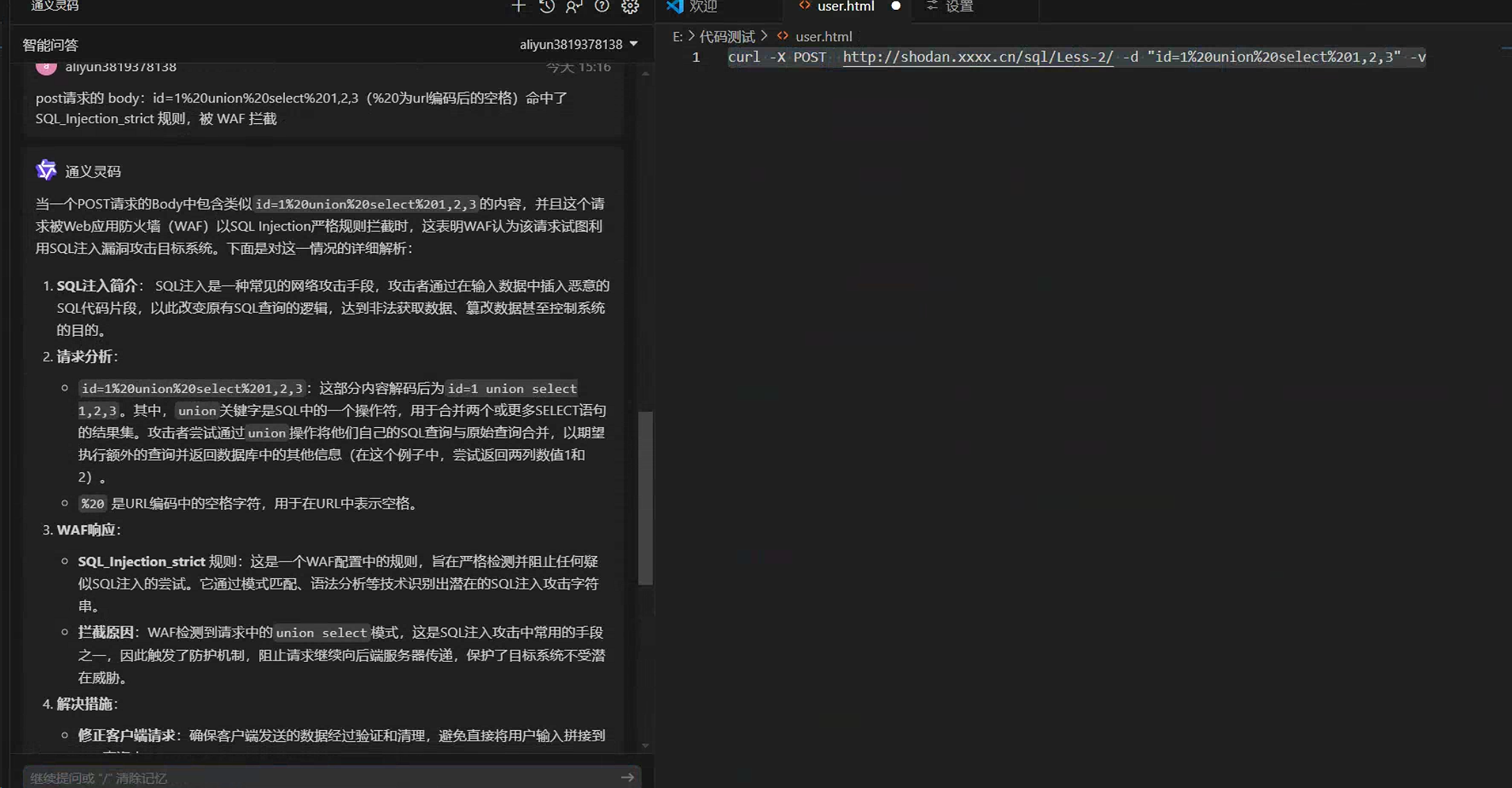Click the chevron after 代码测试 breadcrumb
The width and height of the screenshot is (1512, 788).
[x=764, y=36]
